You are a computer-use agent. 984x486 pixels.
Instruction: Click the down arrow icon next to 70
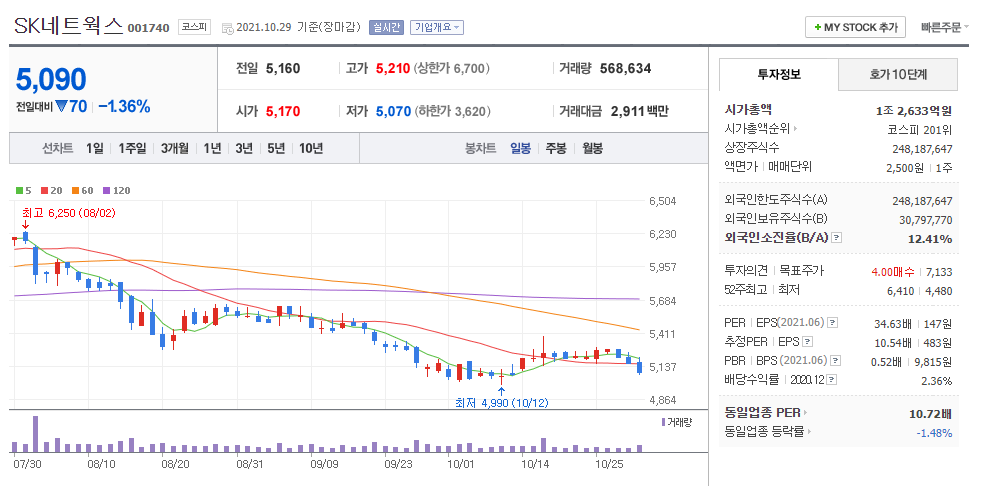(x=61, y=107)
